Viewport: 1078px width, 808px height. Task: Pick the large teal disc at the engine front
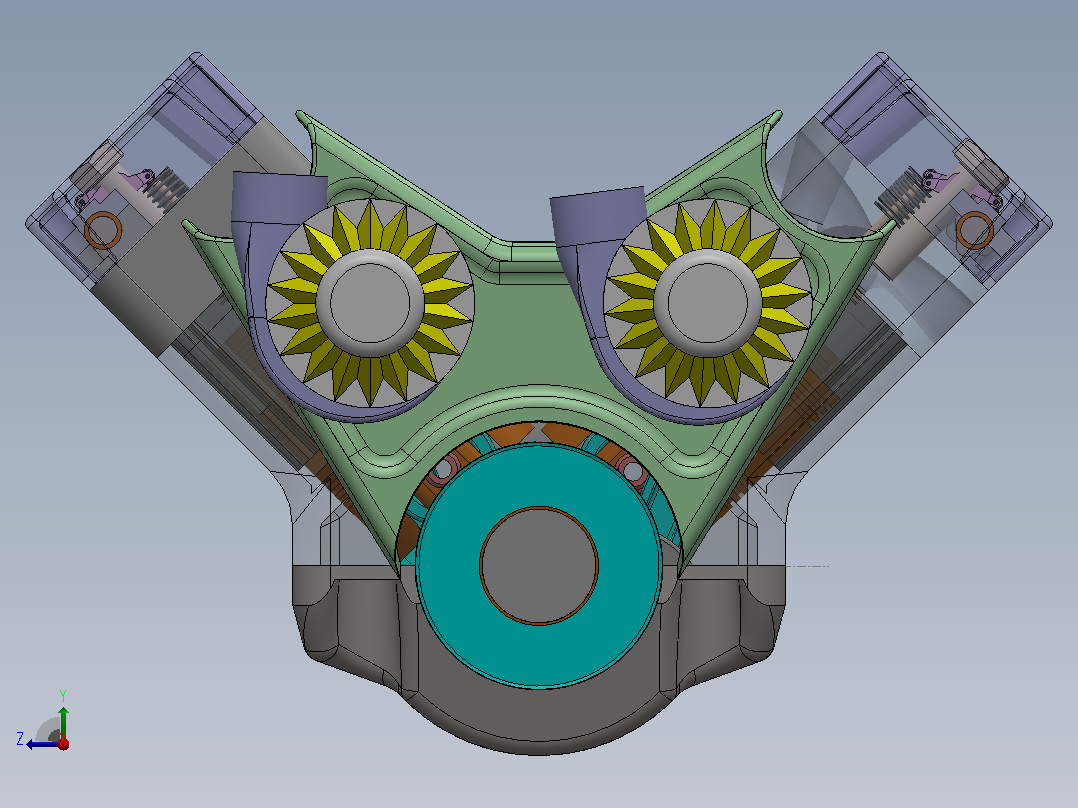(x=538, y=657)
